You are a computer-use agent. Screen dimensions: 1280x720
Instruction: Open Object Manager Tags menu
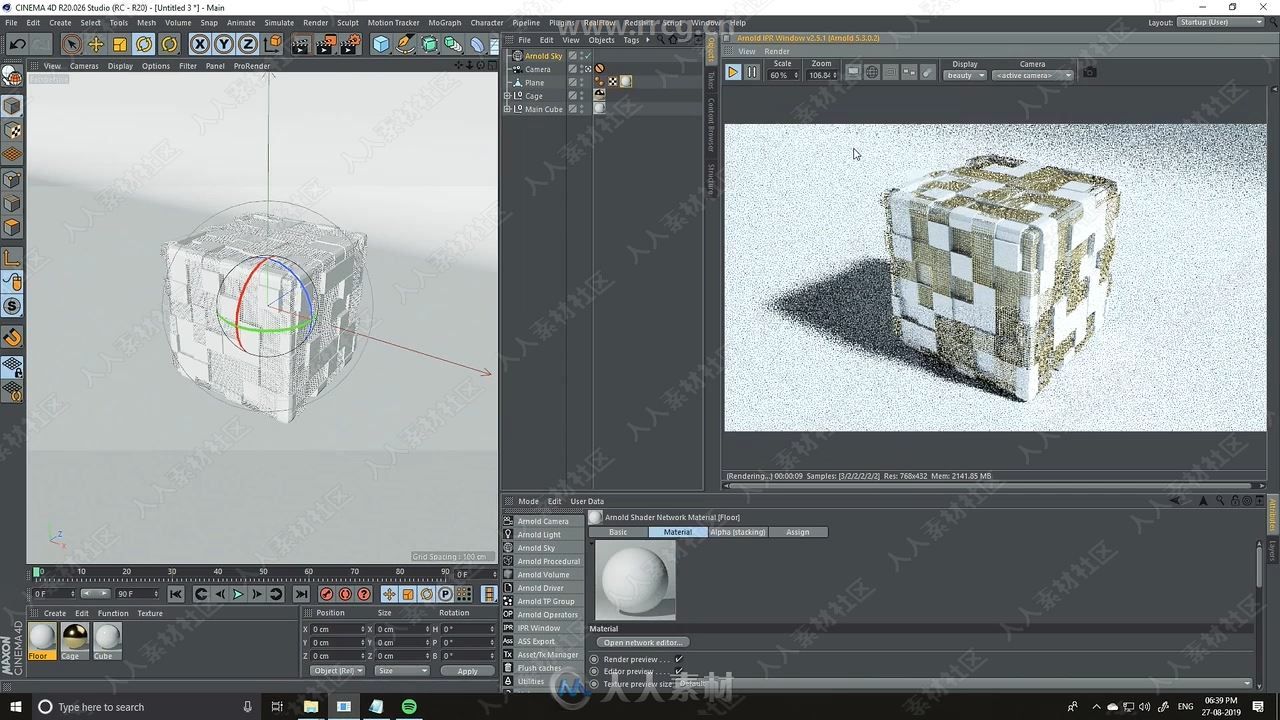click(631, 40)
